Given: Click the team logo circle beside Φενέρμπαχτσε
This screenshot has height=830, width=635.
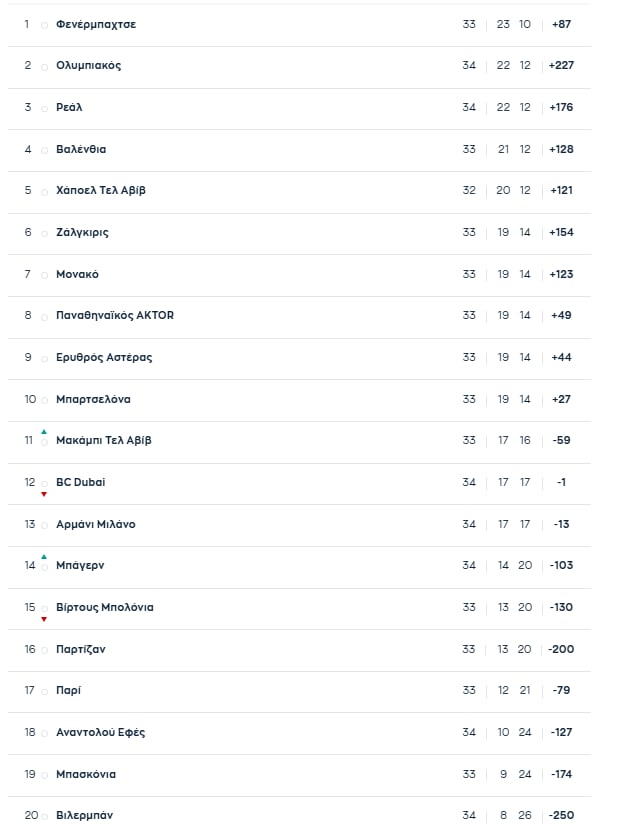Looking at the screenshot, I should pos(44,25).
